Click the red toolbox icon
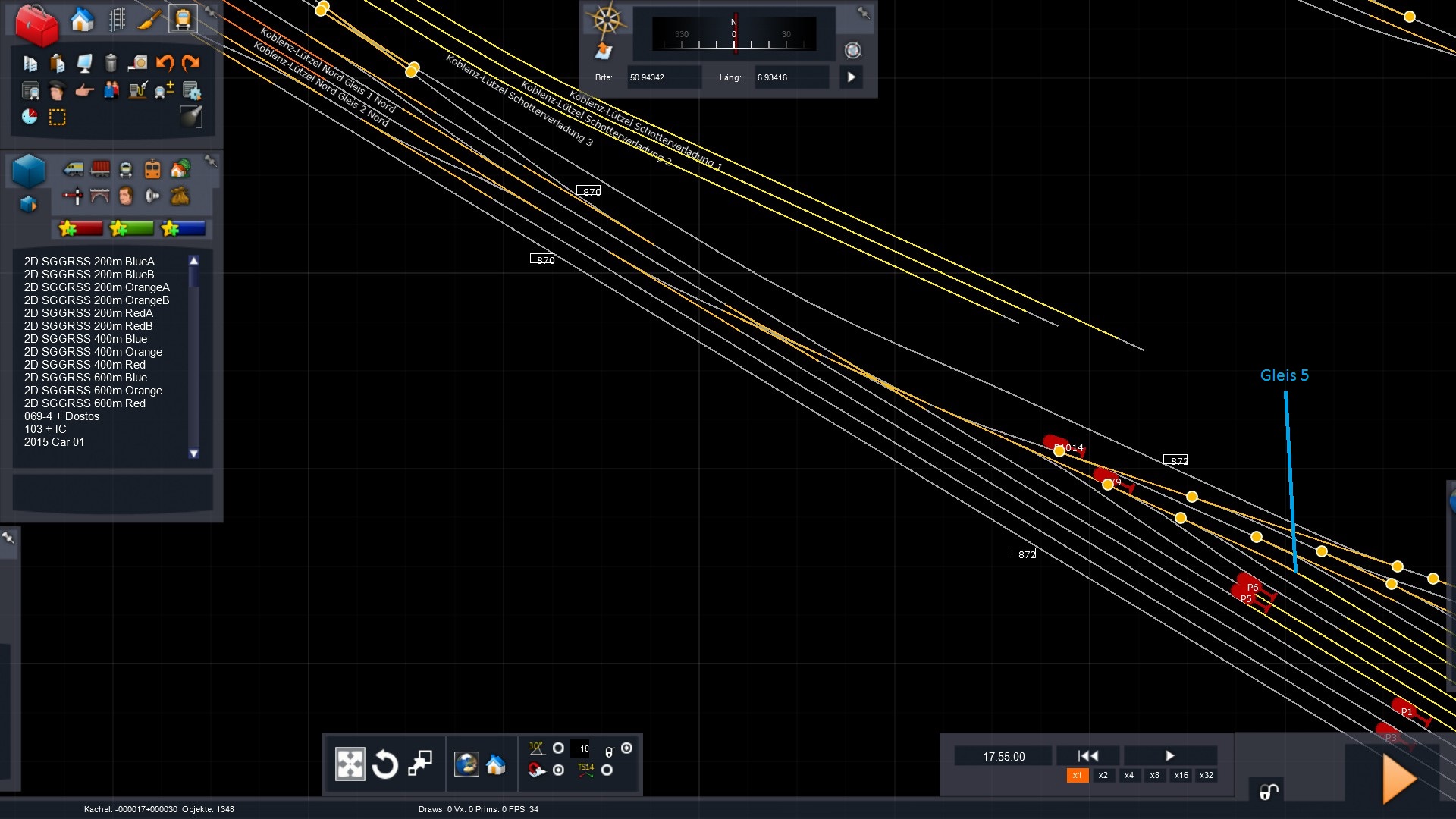 coord(36,24)
